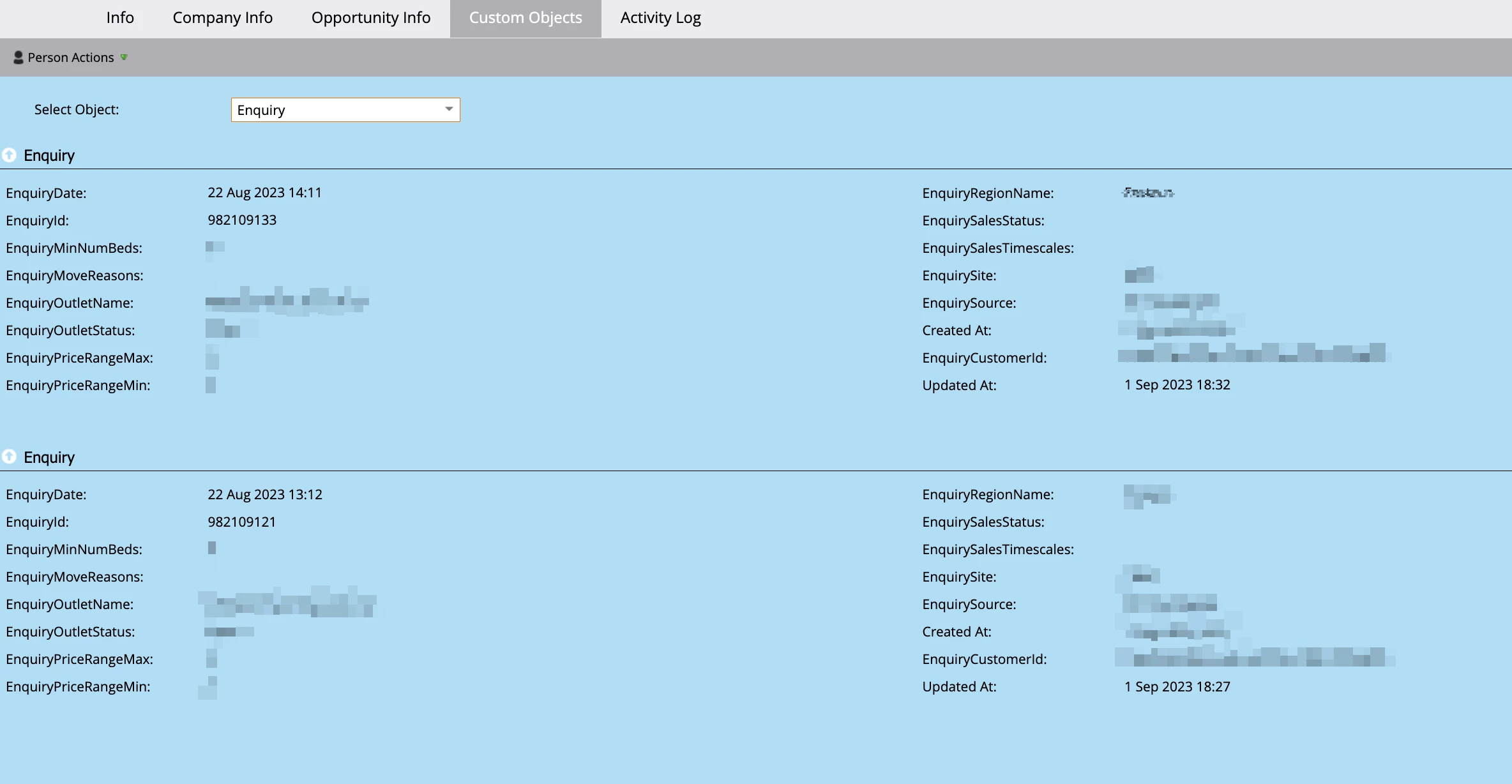Image resolution: width=1512 pixels, height=784 pixels.
Task: Open the Select Object dropdown arrow
Action: click(449, 109)
